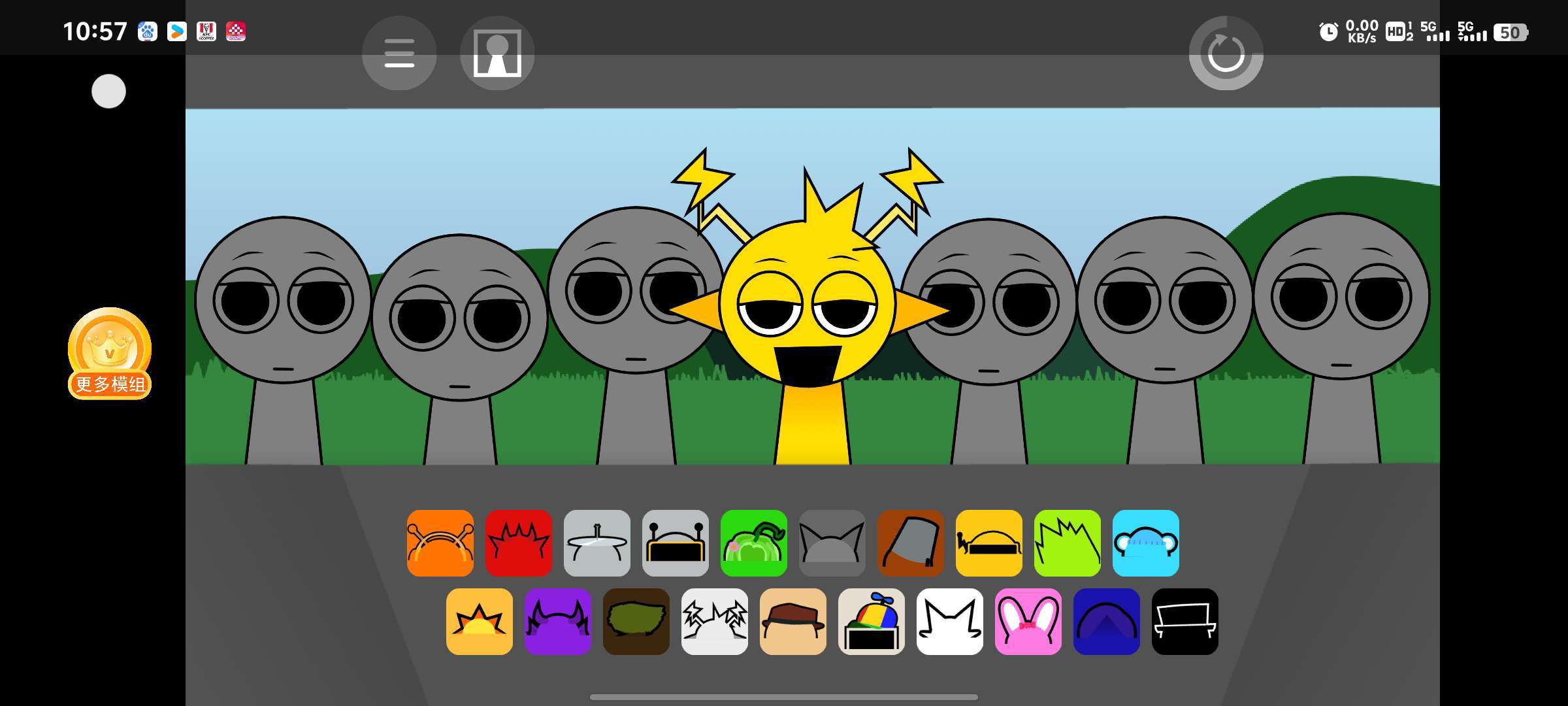This screenshot has width=1568, height=706.
Task: Select the orange headphones sound icon
Action: click(x=440, y=543)
